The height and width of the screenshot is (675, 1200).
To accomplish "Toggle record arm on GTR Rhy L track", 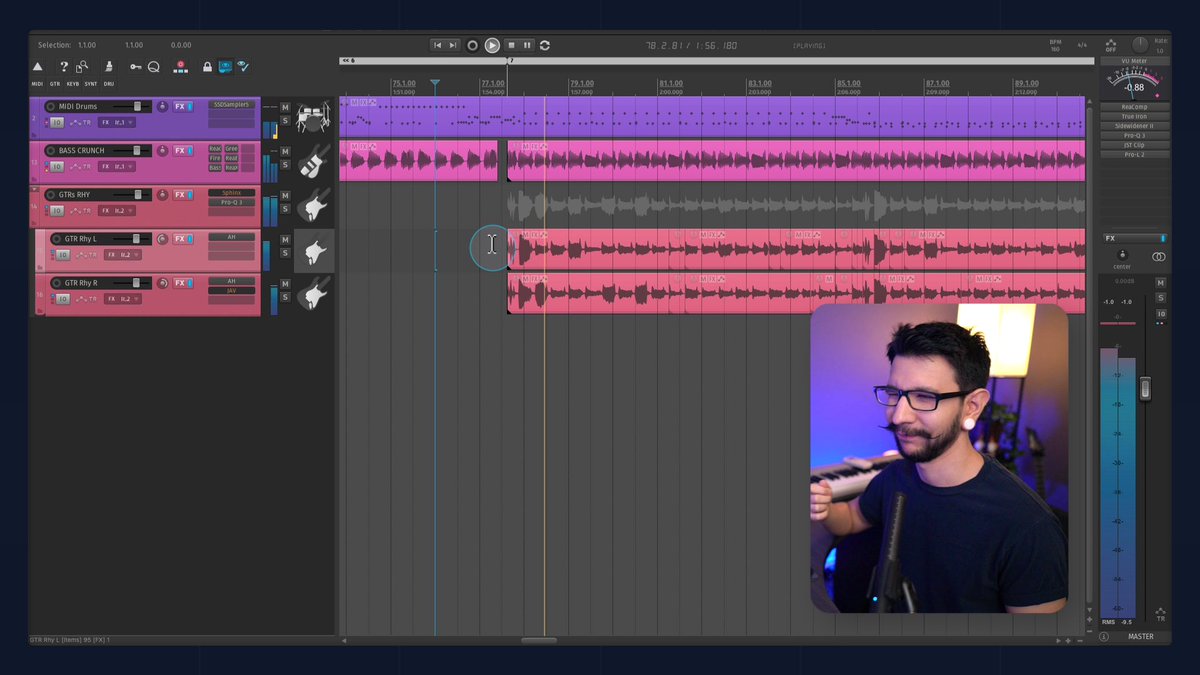I will tap(56, 239).
